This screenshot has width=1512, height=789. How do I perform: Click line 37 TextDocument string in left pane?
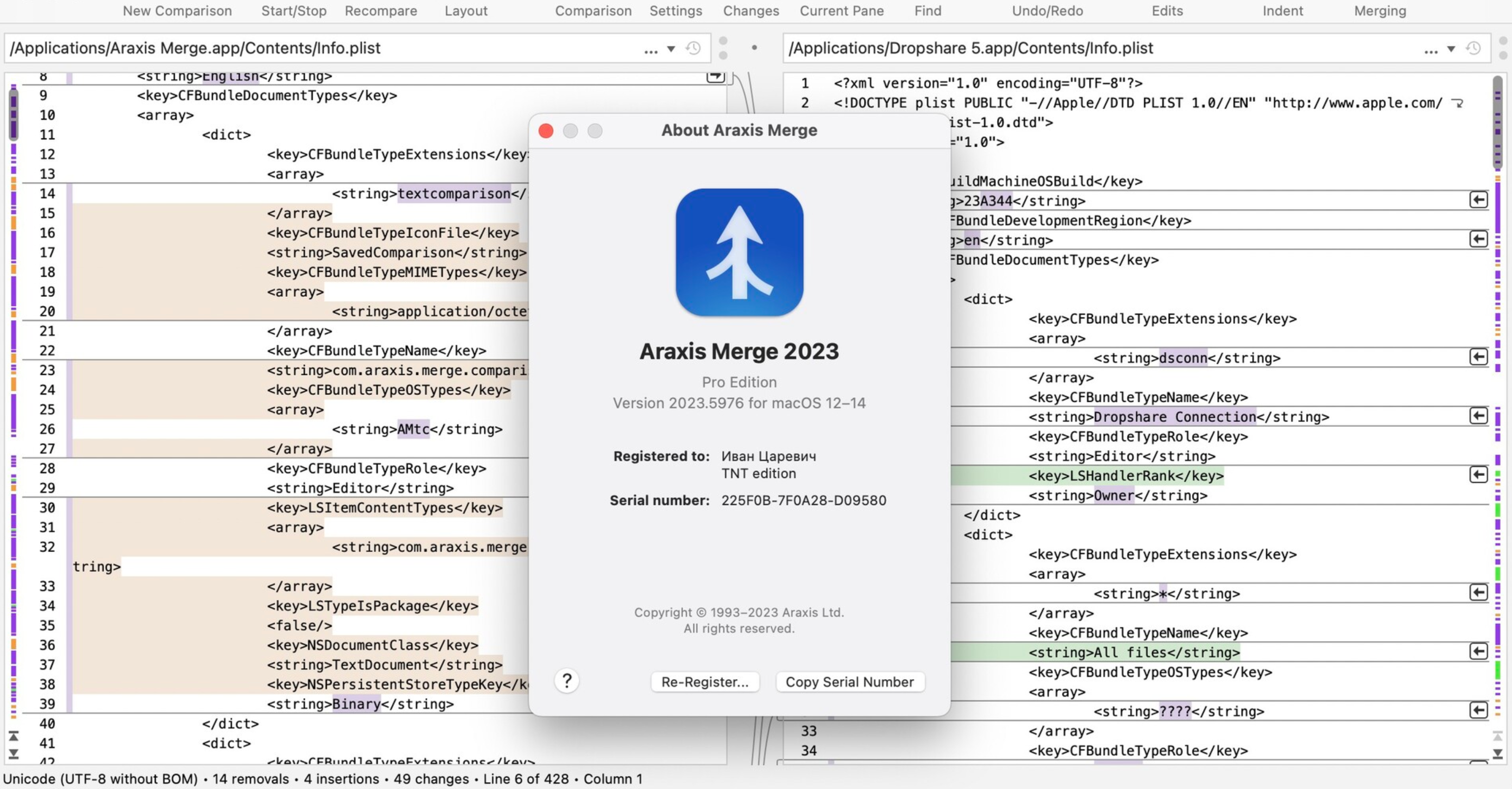click(384, 664)
